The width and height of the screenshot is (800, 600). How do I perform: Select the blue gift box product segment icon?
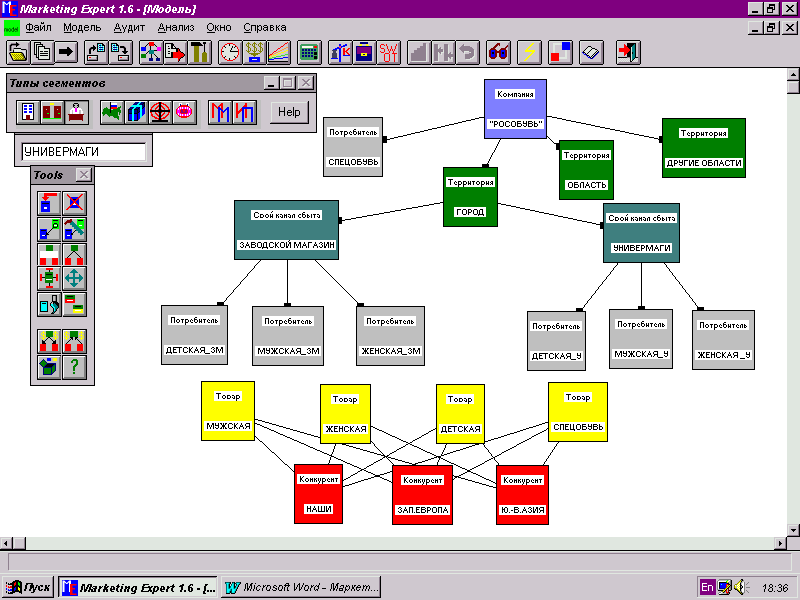pos(136,112)
